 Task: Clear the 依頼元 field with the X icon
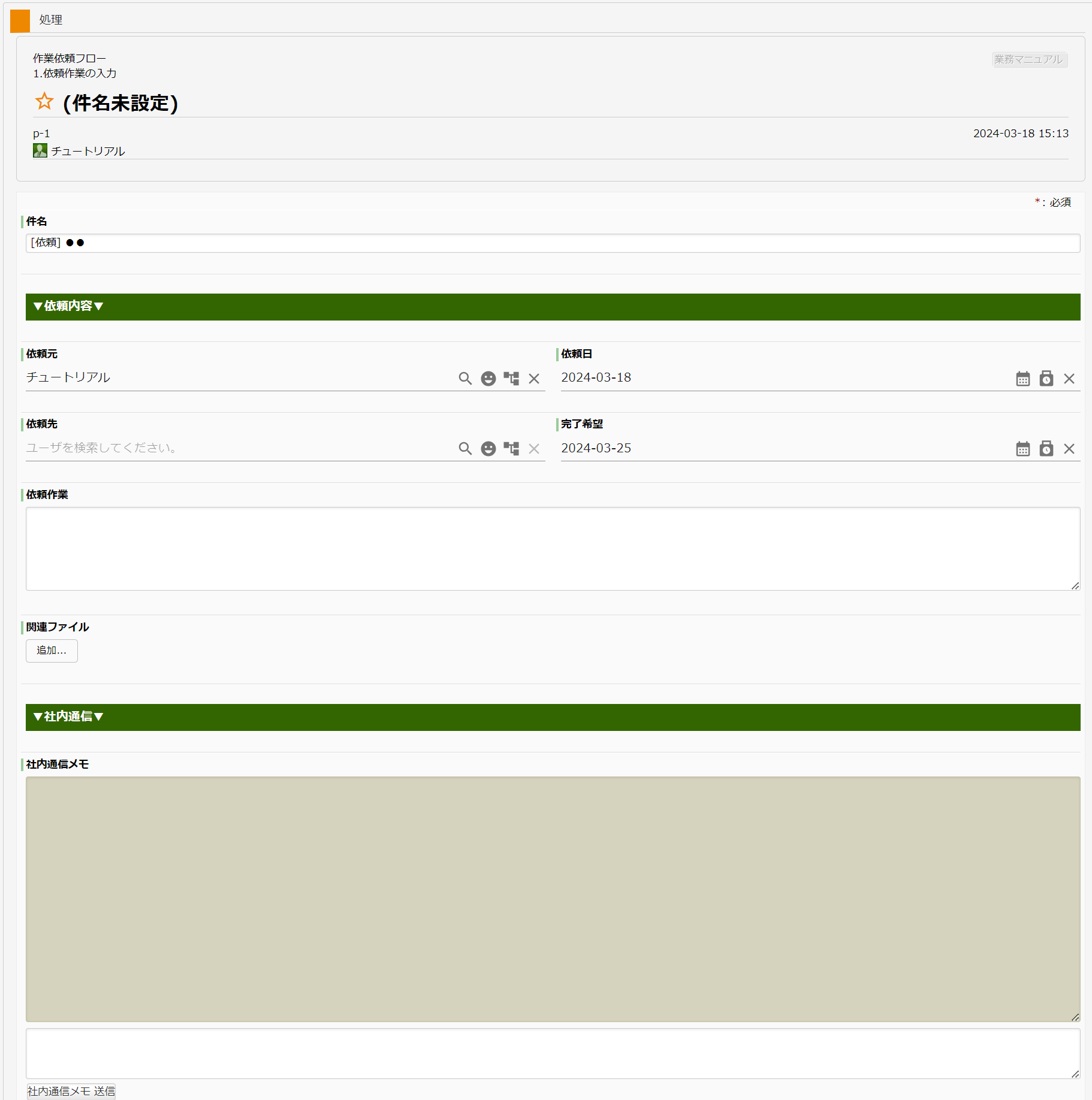tap(534, 379)
